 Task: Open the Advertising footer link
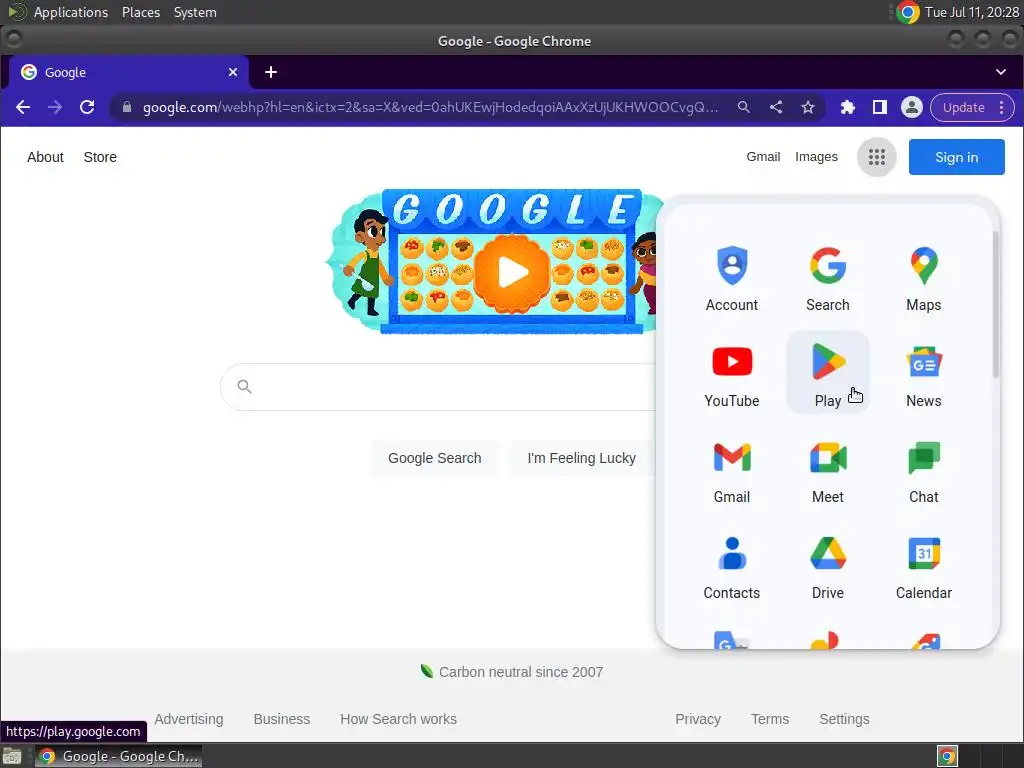tap(188, 718)
